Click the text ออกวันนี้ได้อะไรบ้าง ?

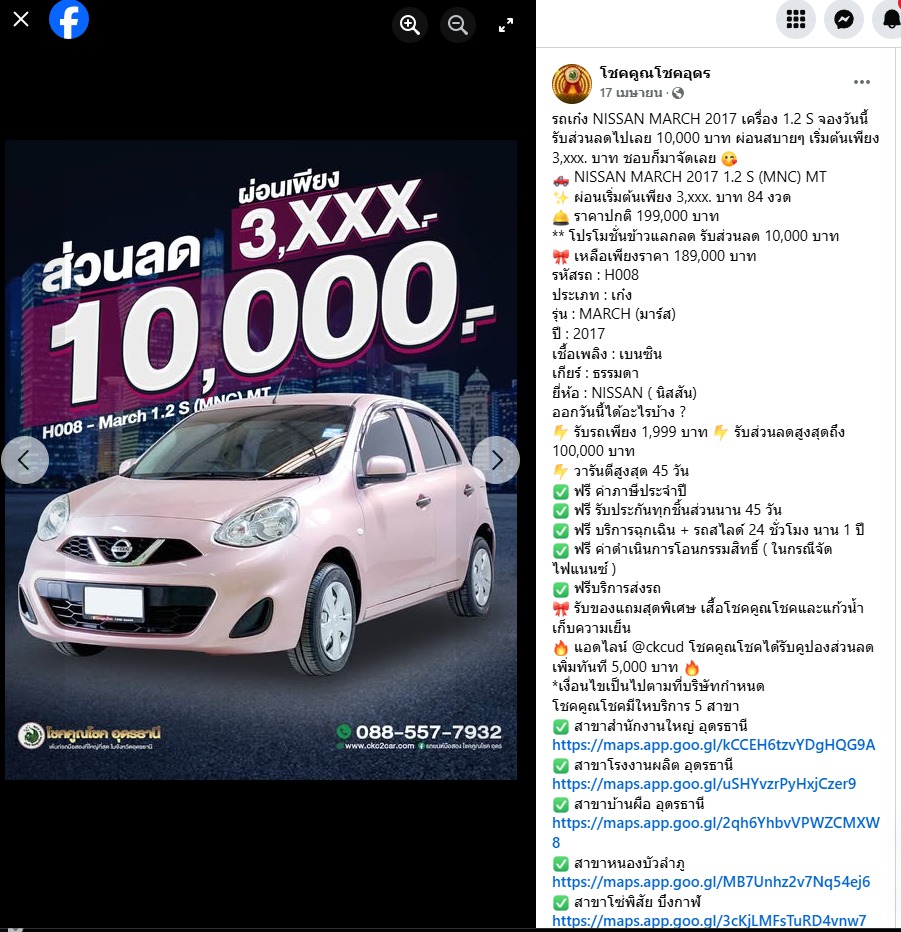point(619,412)
